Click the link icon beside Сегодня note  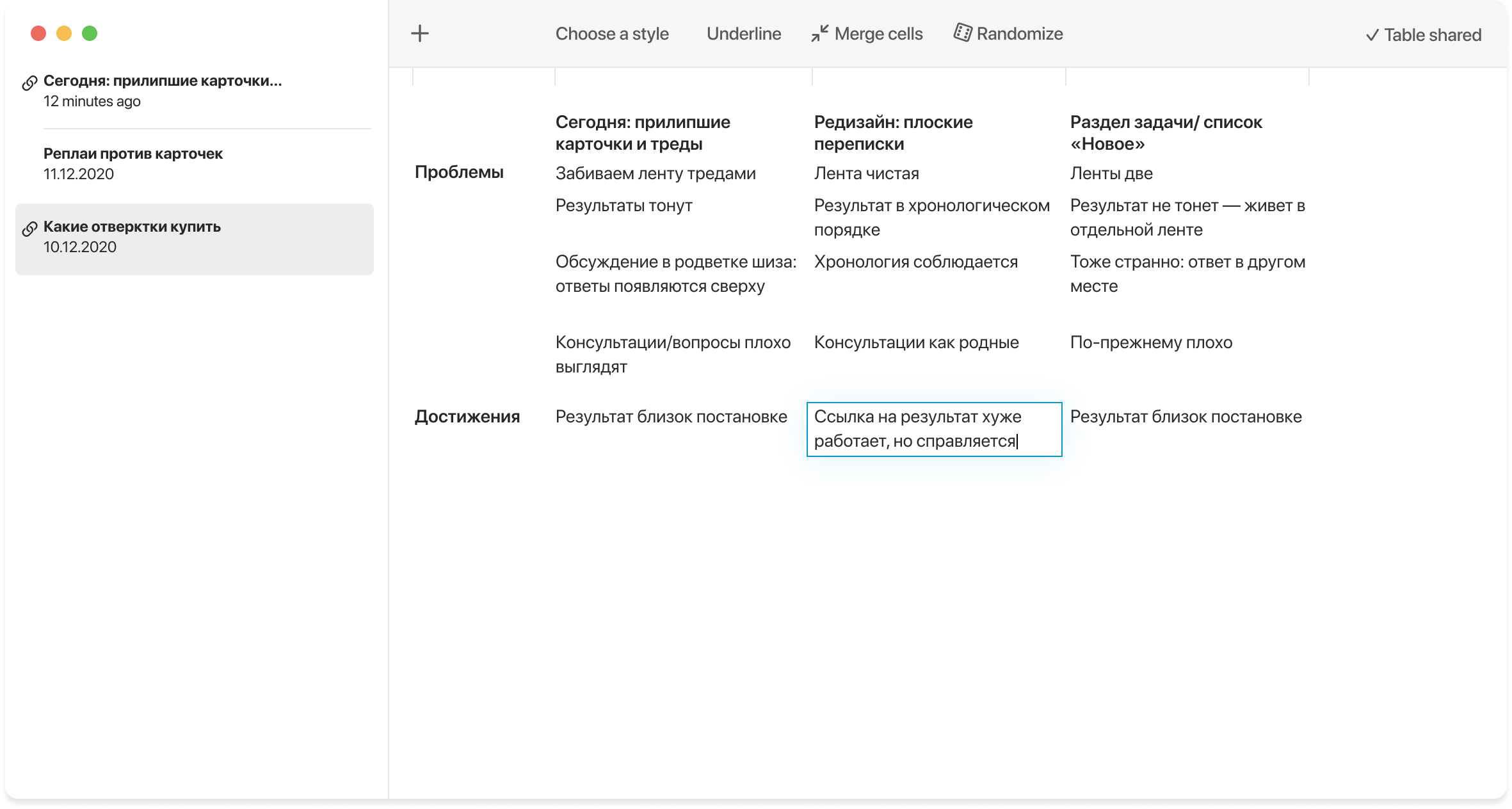pyautogui.click(x=29, y=83)
